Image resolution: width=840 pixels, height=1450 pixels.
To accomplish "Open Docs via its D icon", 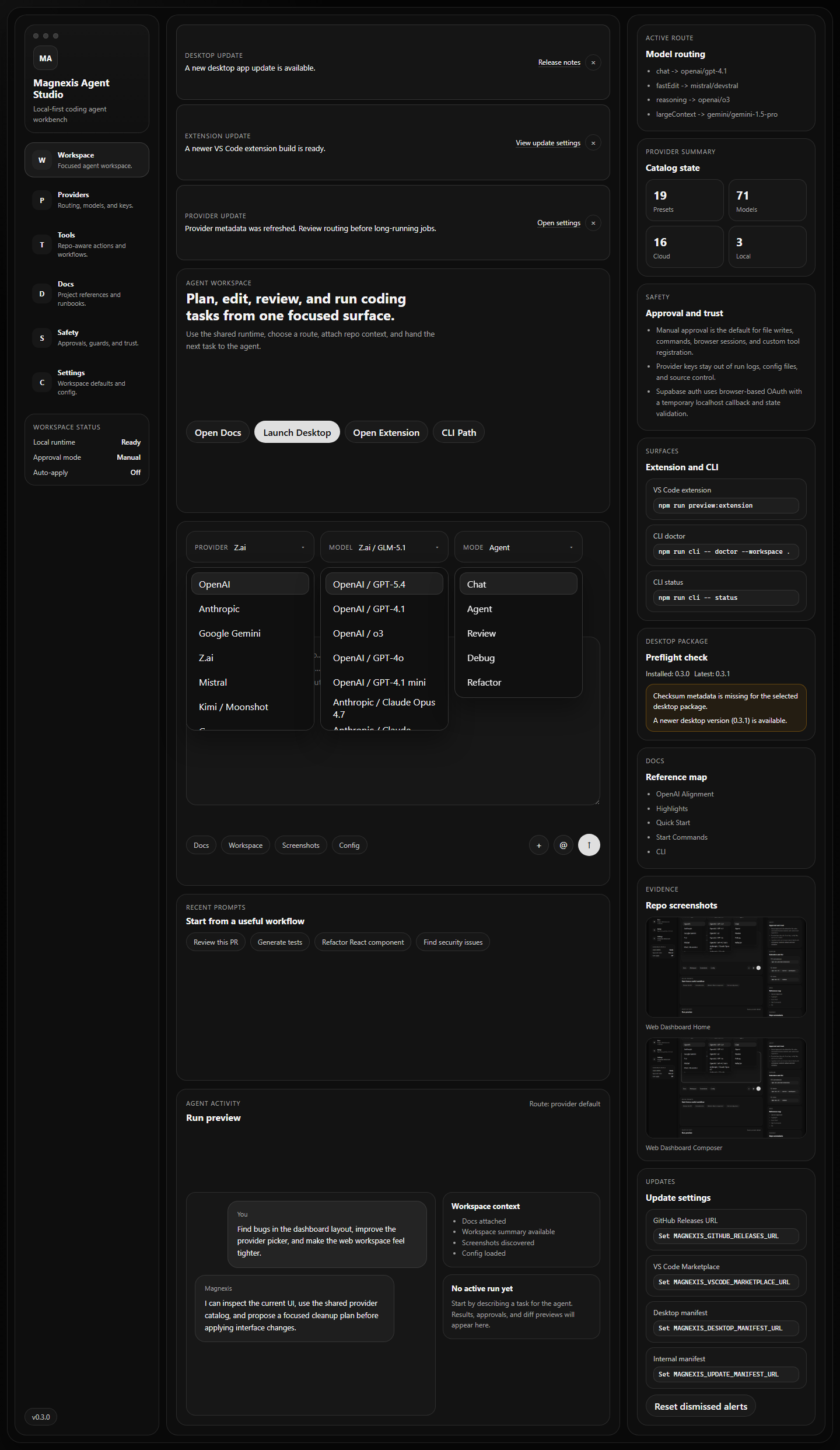I will point(42,294).
